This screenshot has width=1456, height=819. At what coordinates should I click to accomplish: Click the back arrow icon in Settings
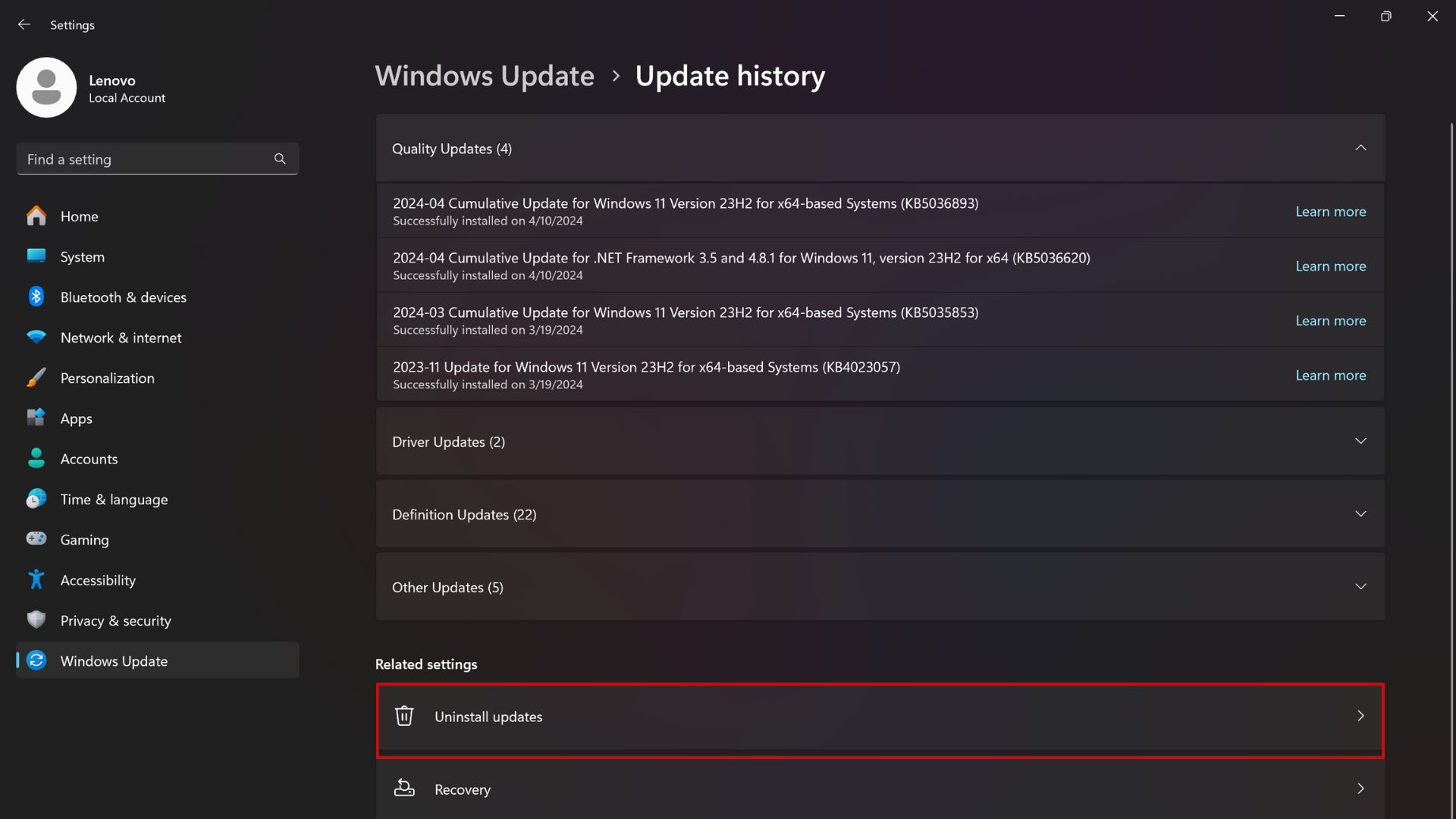tap(24, 25)
